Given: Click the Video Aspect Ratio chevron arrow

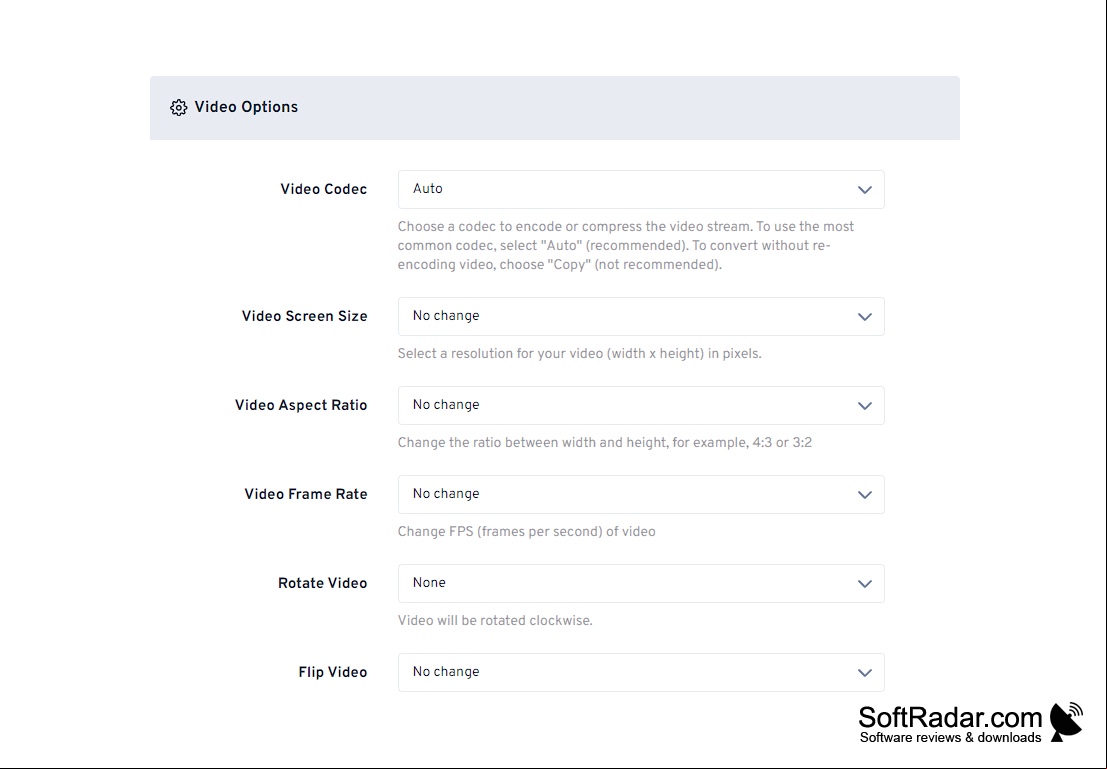Looking at the screenshot, I should [864, 405].
